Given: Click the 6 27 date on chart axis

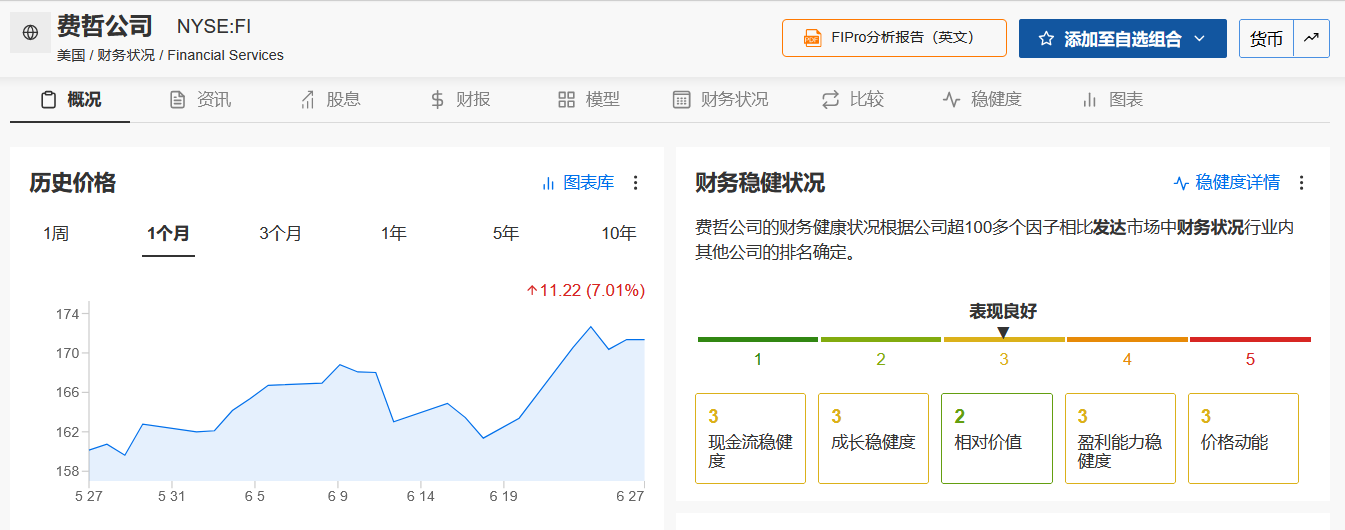Looking at the screenshot, I should (630, 496).
